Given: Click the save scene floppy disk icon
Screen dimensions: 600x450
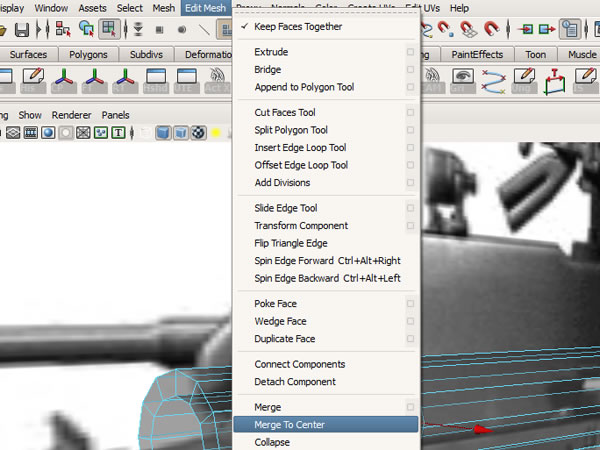Looking at the screenshot, I should coord(22,29).
